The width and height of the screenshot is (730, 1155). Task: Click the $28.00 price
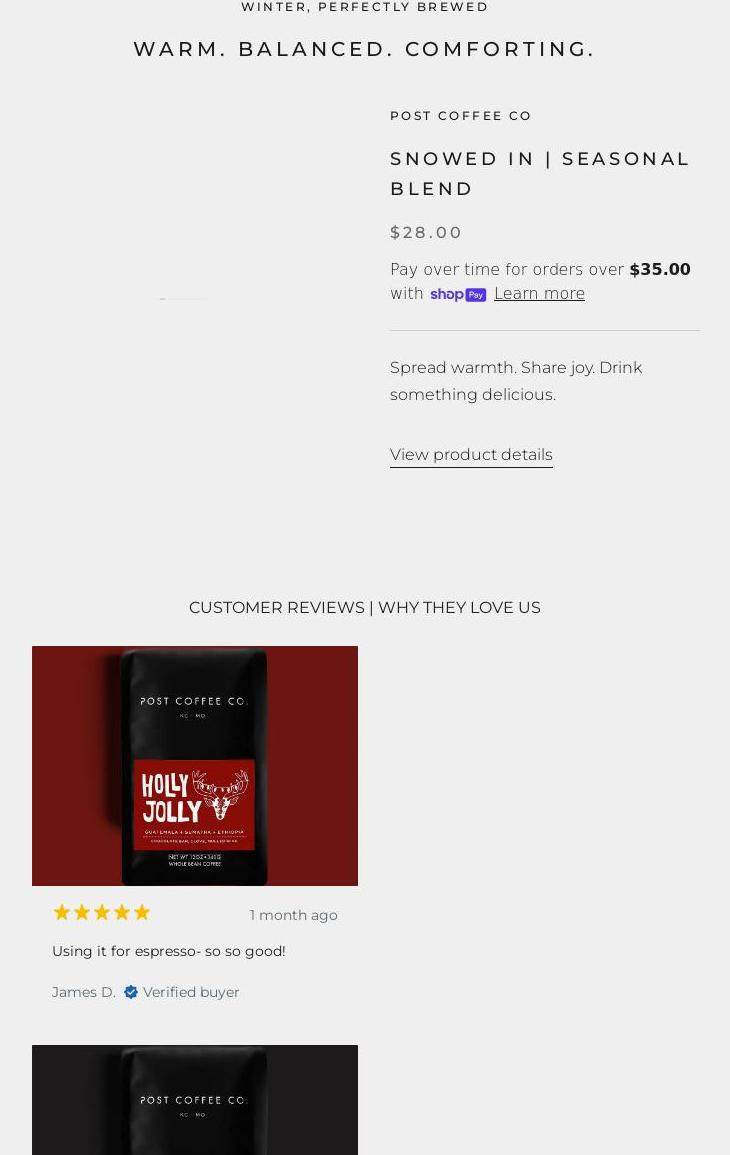coord(426,233)
